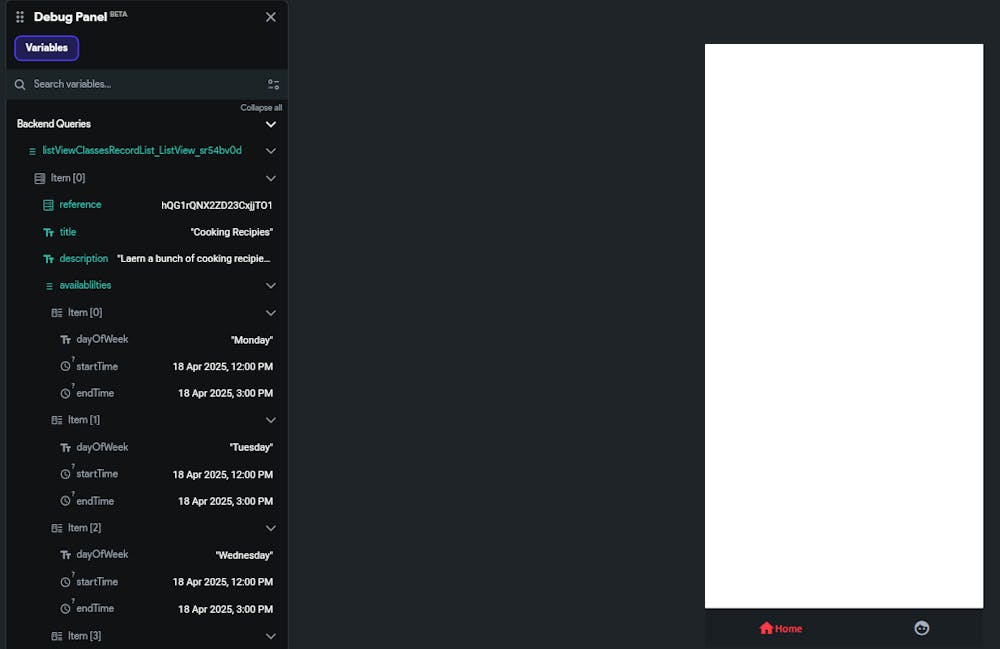Select the "Wednesday" value

click(x=244, y=555)
